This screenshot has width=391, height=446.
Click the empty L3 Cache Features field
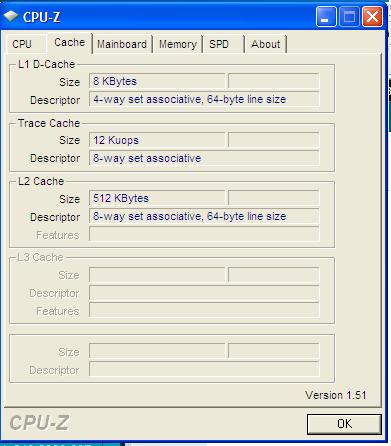[x=204, y=311]
